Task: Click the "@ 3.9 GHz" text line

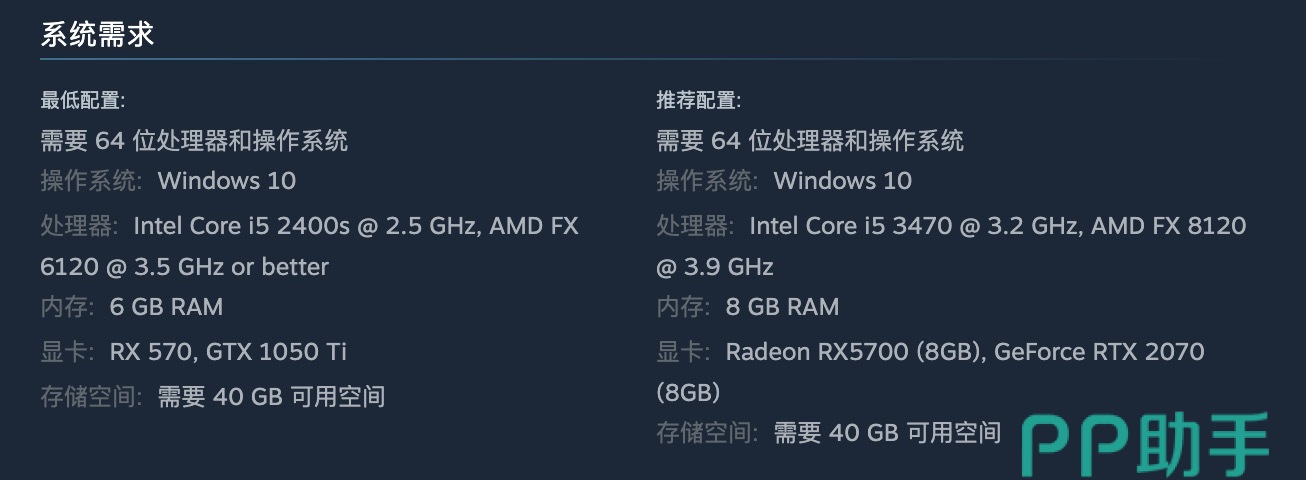Action: 715,267
